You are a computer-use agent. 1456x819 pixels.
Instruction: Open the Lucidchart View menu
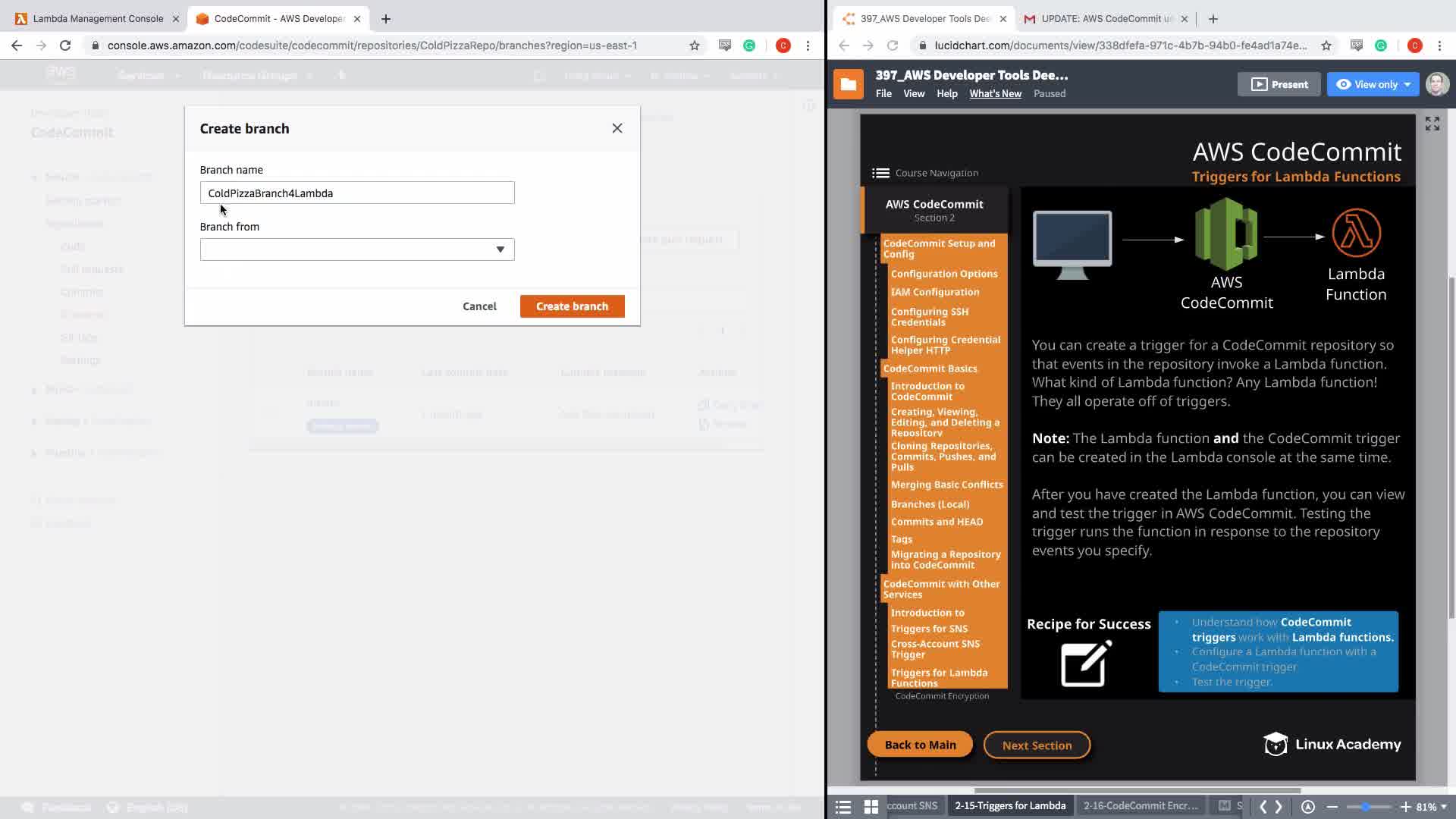click(x=914, y=93)
